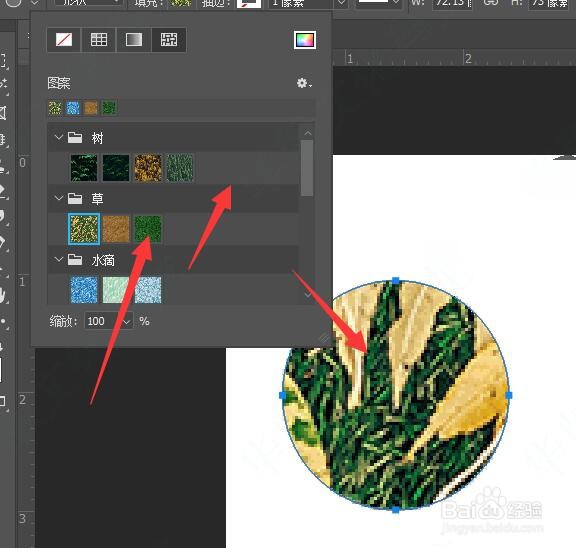The height and width of the screenshot is (548, 576).
Task: Collapse the 水滴 pattern group
Action: (x=58, y=259)
